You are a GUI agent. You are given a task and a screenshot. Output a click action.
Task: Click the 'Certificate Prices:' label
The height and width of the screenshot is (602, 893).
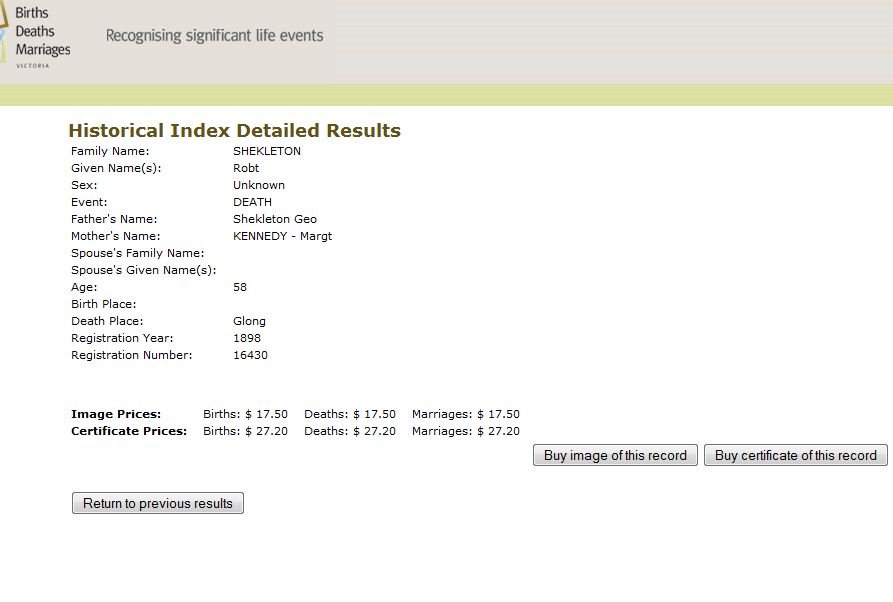click(129, 431)
